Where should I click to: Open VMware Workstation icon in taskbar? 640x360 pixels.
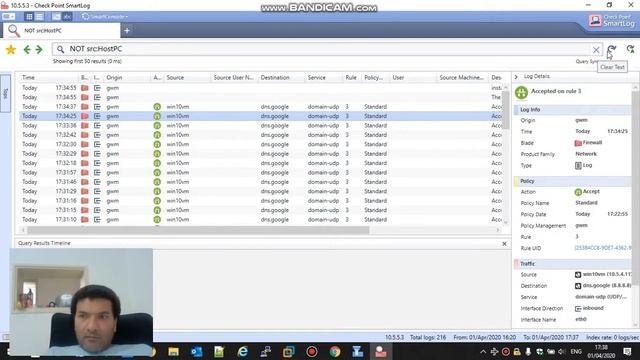[x=289, y=351]
